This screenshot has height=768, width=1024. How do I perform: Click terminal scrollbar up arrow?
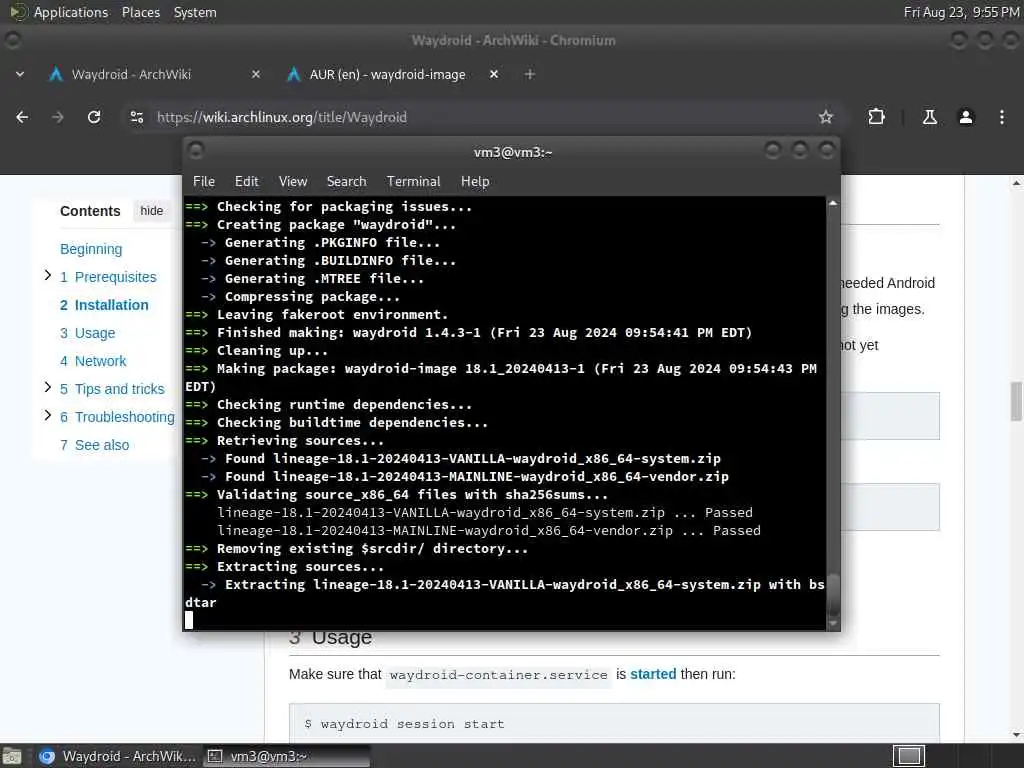pos(833,204)
